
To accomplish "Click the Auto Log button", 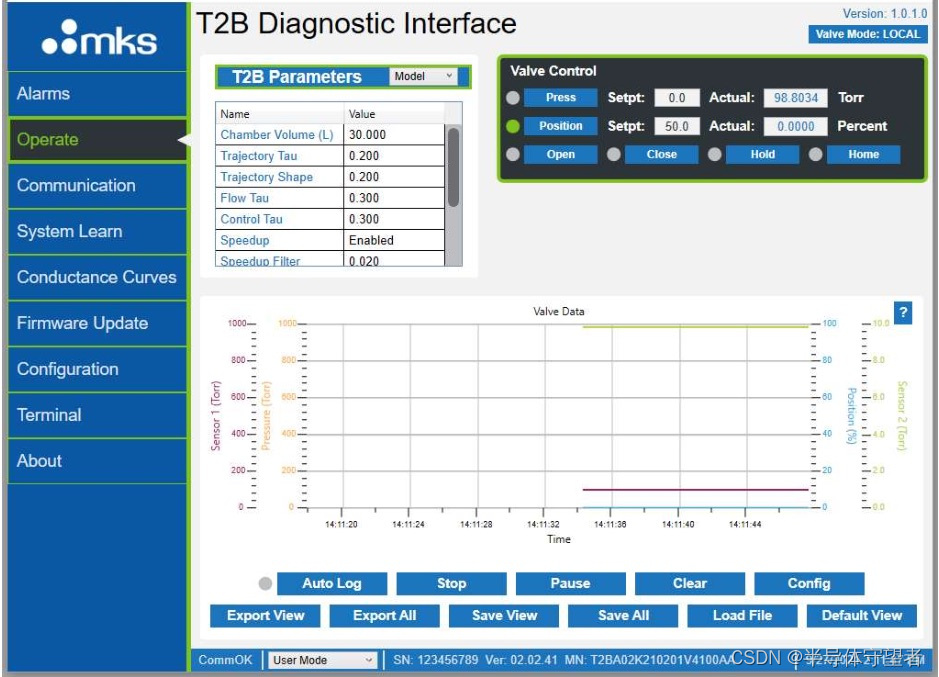I will coord(332,584).
